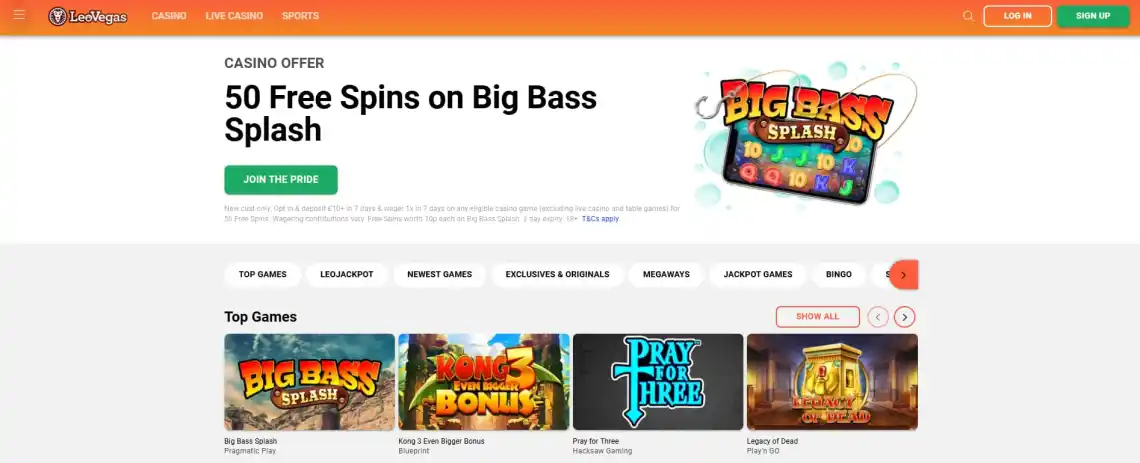
Task: Select the Exclusives & Originals chip
Action: [x=558, y=275]
